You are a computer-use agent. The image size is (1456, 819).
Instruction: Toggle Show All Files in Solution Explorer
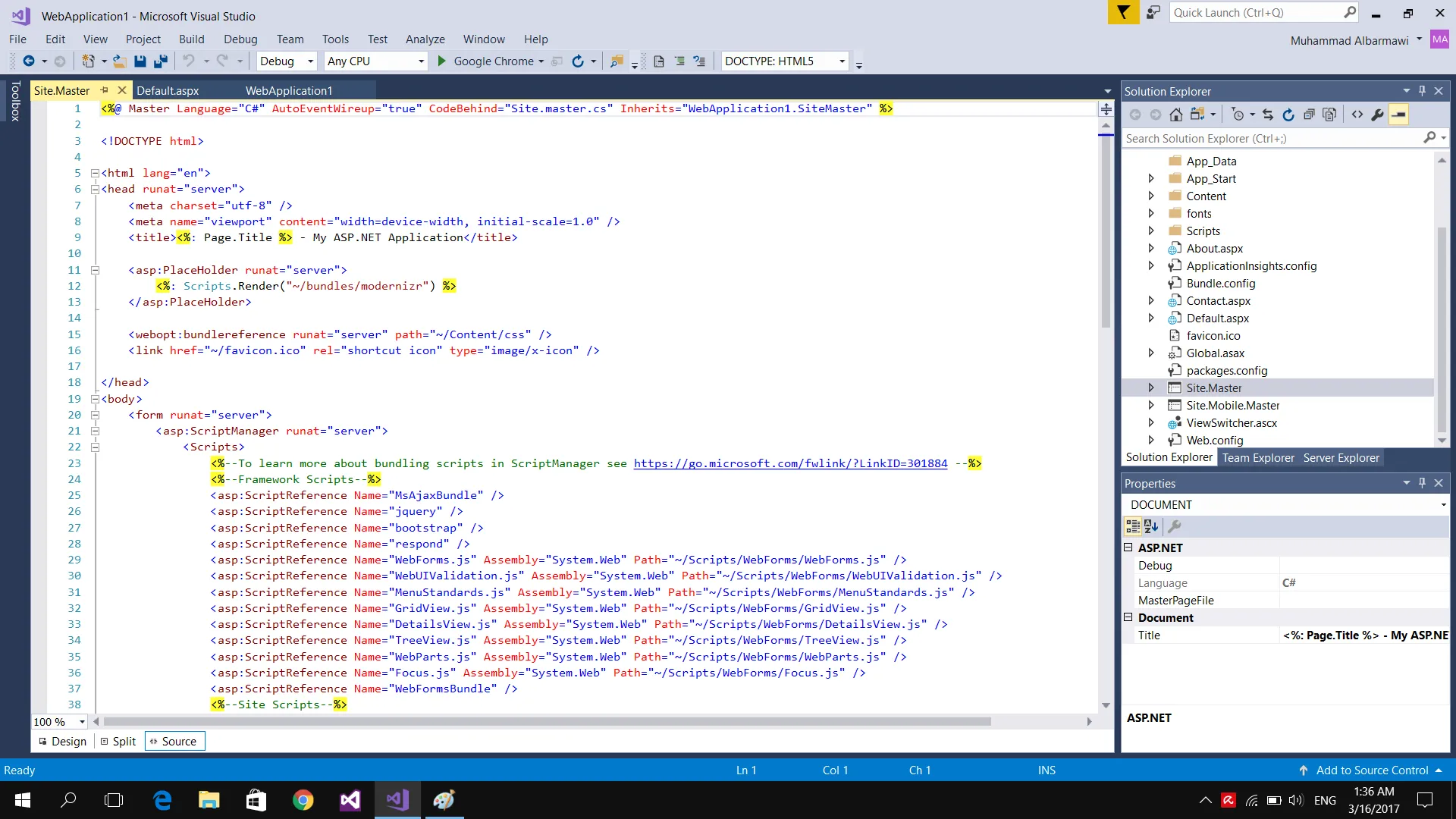pos(1329,115)
